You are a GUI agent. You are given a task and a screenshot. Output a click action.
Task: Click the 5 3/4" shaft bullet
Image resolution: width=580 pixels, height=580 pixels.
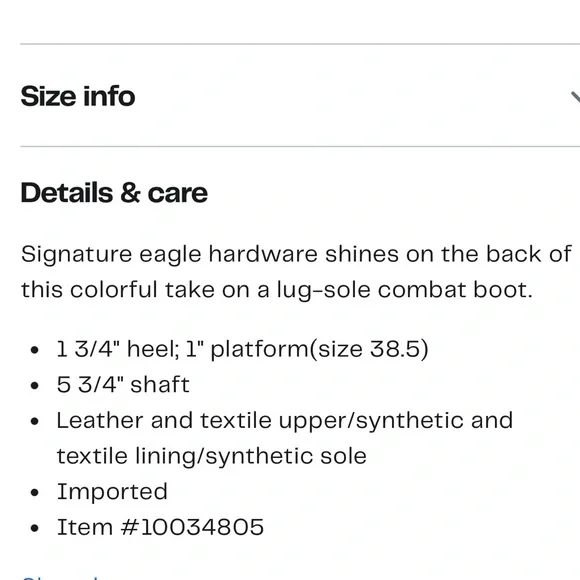(x=123, y=384)
